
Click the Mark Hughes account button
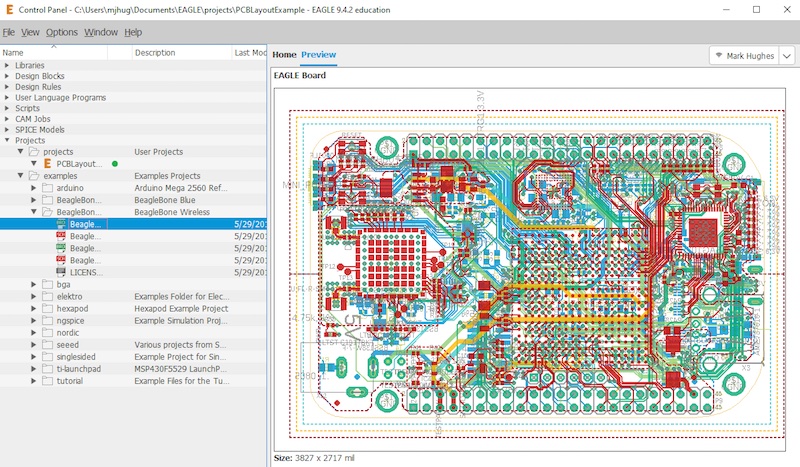pos(744,56)
